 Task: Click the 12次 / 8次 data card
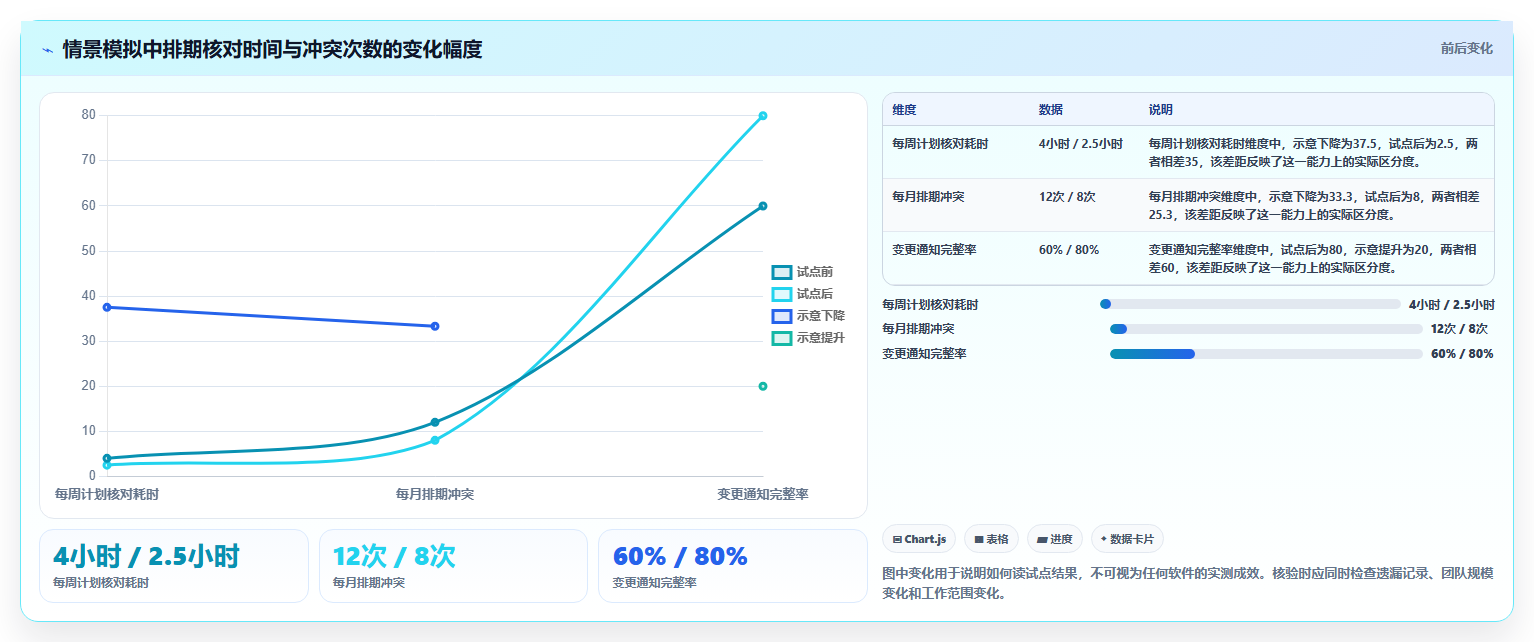(x=453, y=566)
